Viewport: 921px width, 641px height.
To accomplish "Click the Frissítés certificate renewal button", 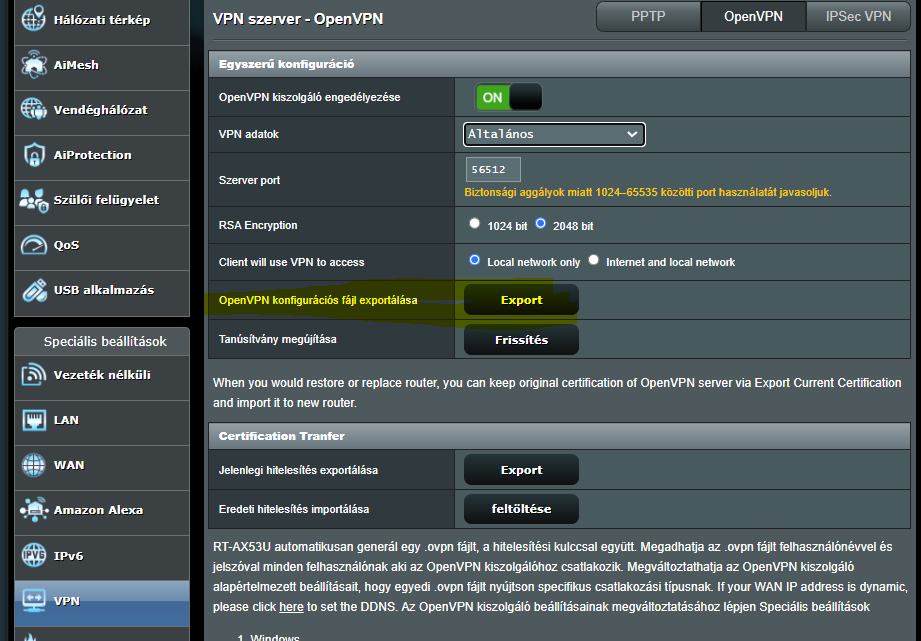I will pos(521,340).
